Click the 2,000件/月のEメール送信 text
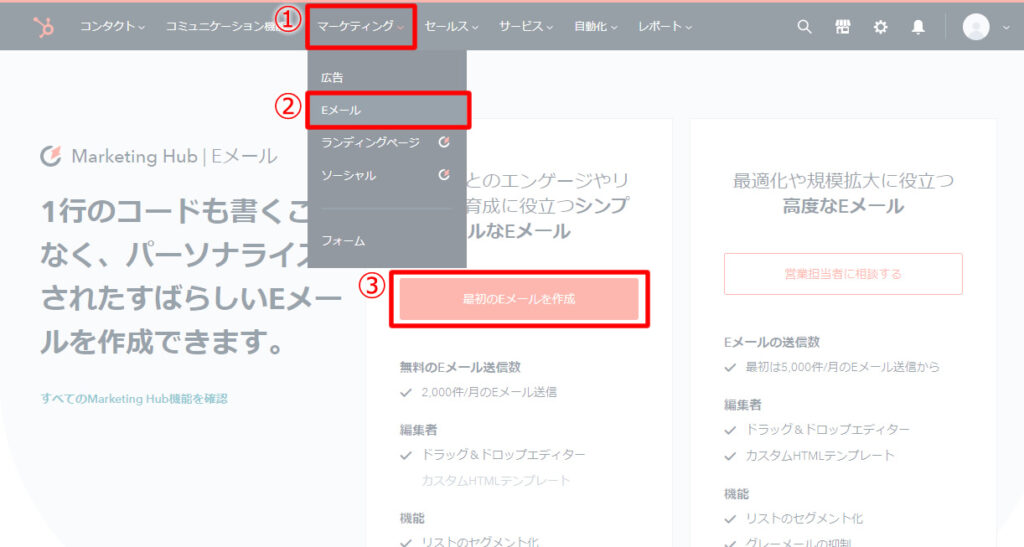 coord(489,392)
